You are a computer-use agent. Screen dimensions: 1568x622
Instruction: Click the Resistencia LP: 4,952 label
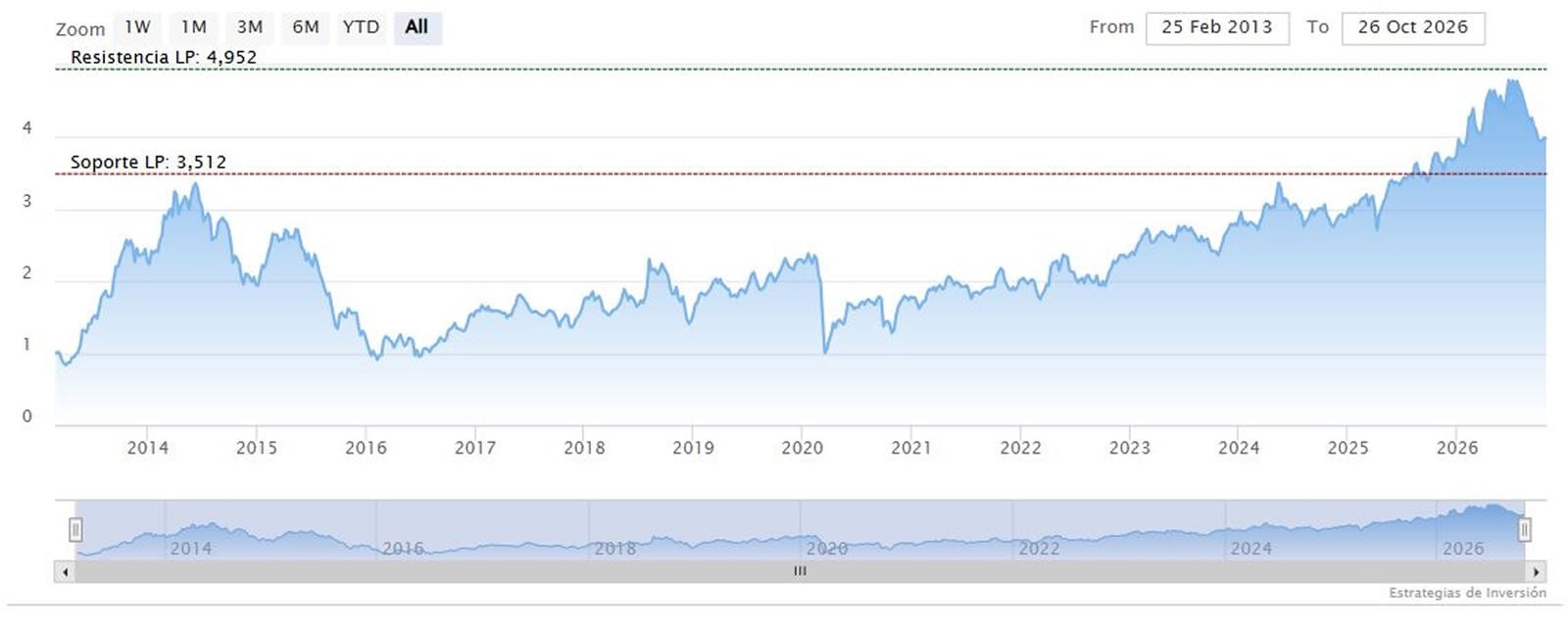(164, 57)
